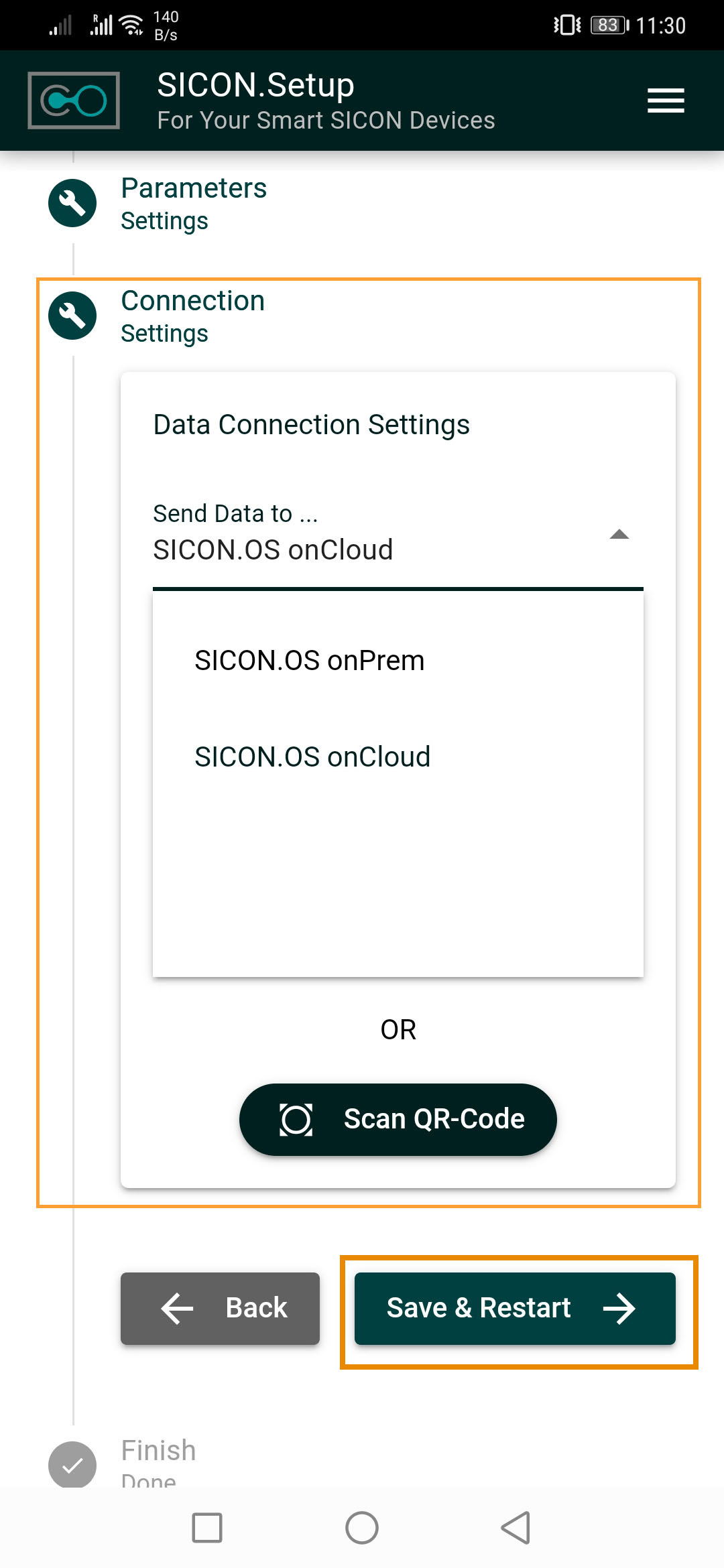Open Android recent apps square icon
The width and height of the screenshot is (724, 1568).
207,1528
